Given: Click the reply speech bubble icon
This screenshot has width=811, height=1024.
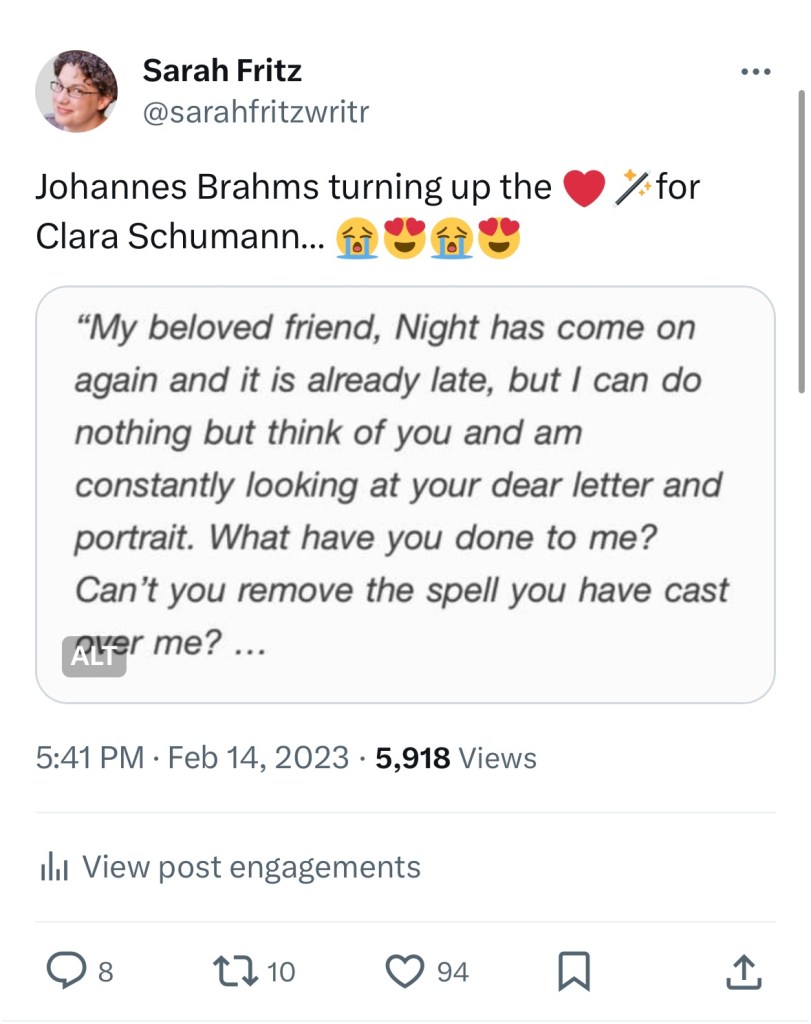Looking at the screenshot, I should point(67,970).
